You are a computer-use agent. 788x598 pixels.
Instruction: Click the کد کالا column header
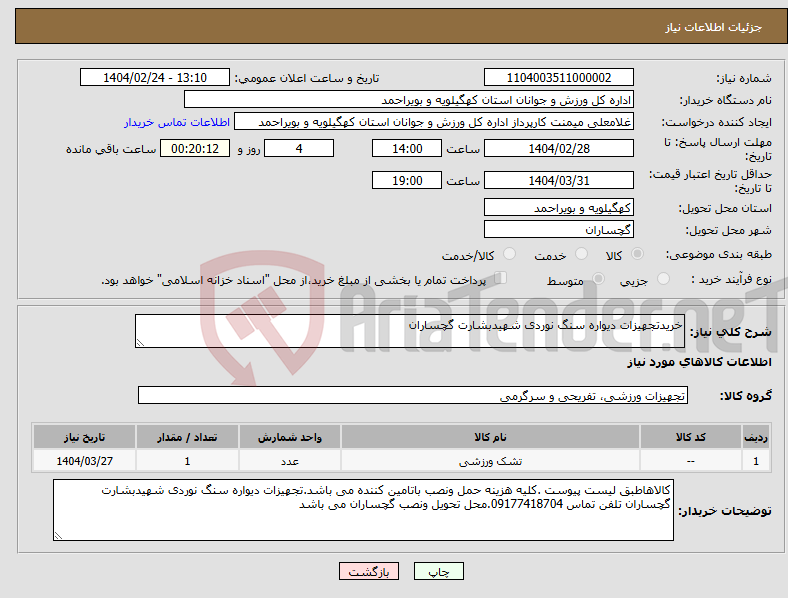(691, 437)
